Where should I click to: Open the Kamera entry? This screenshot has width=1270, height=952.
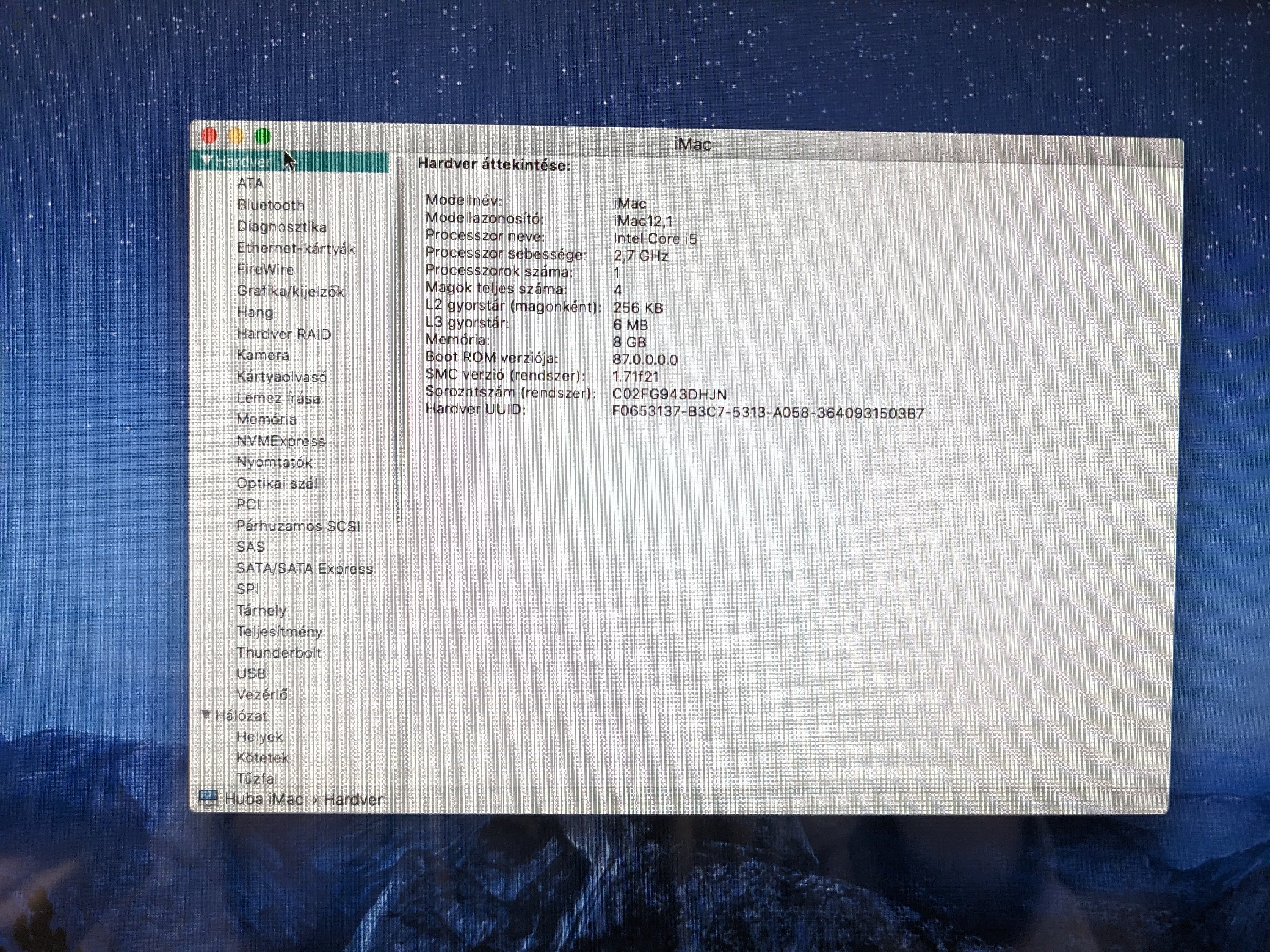click(263, 355)
